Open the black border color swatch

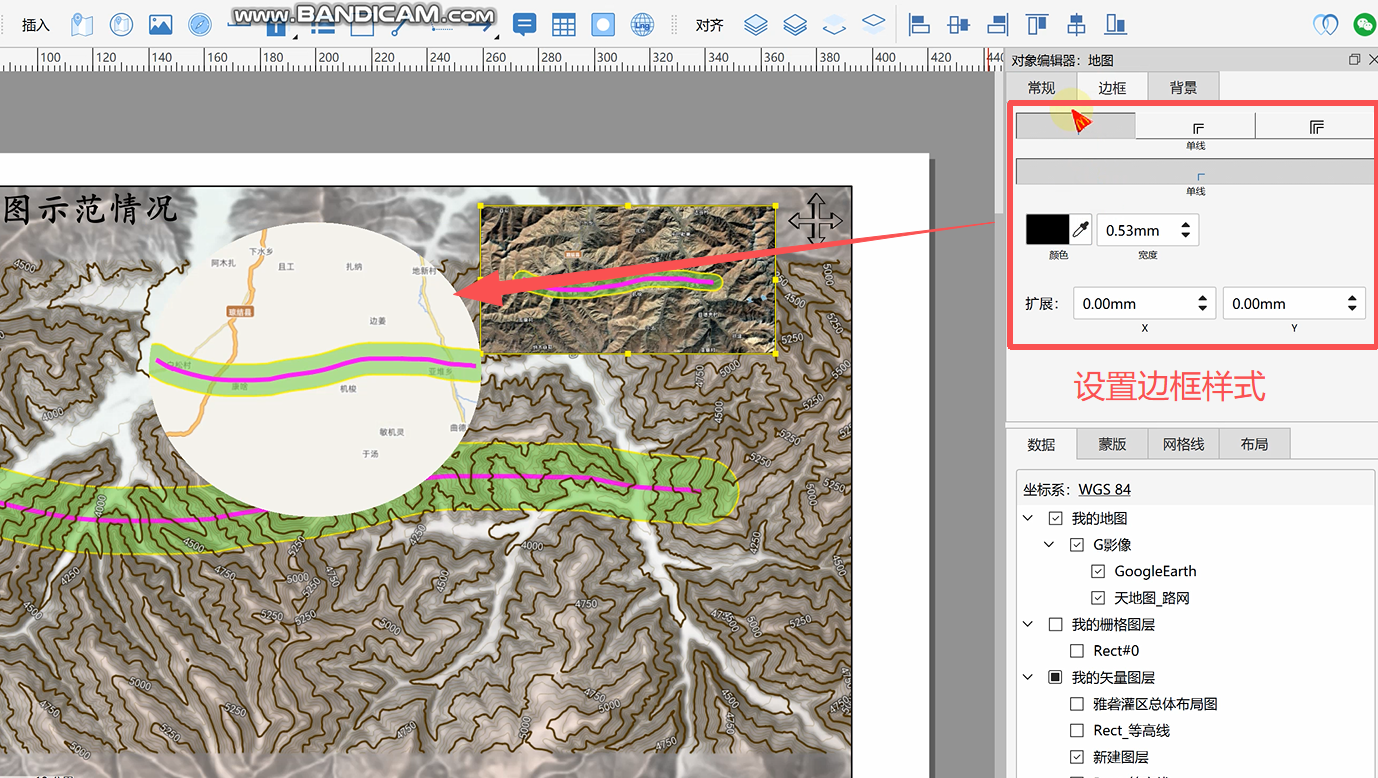click(1047, 230)
